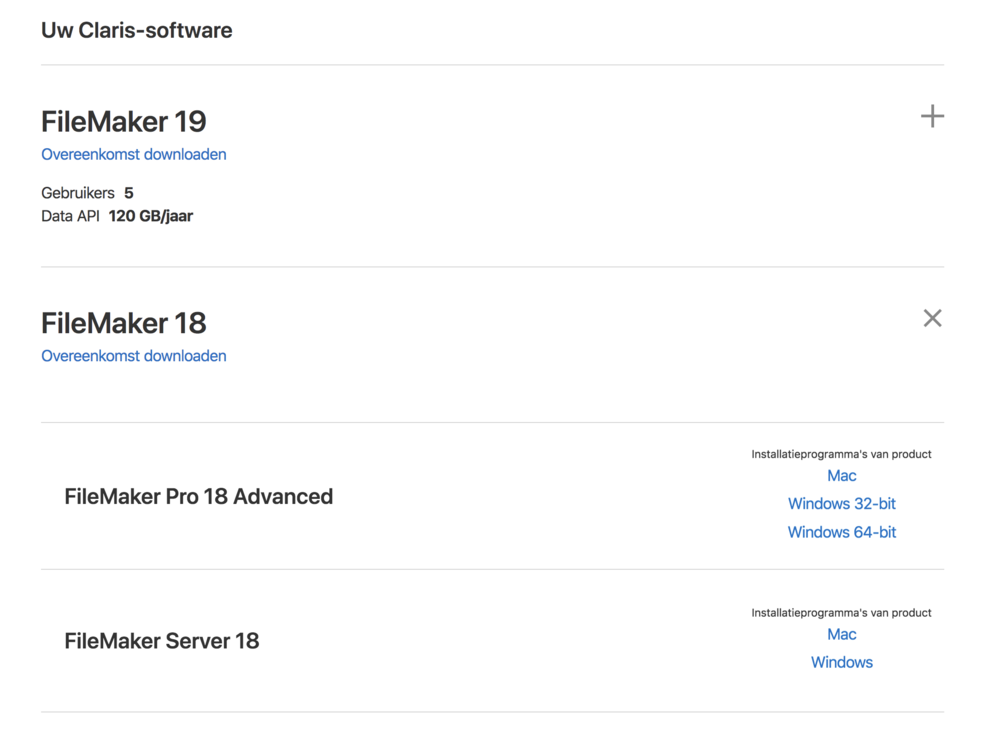The image size is (1000, 729).
Task: Click the FileMaker 18 heading
Action: point(123,323)
